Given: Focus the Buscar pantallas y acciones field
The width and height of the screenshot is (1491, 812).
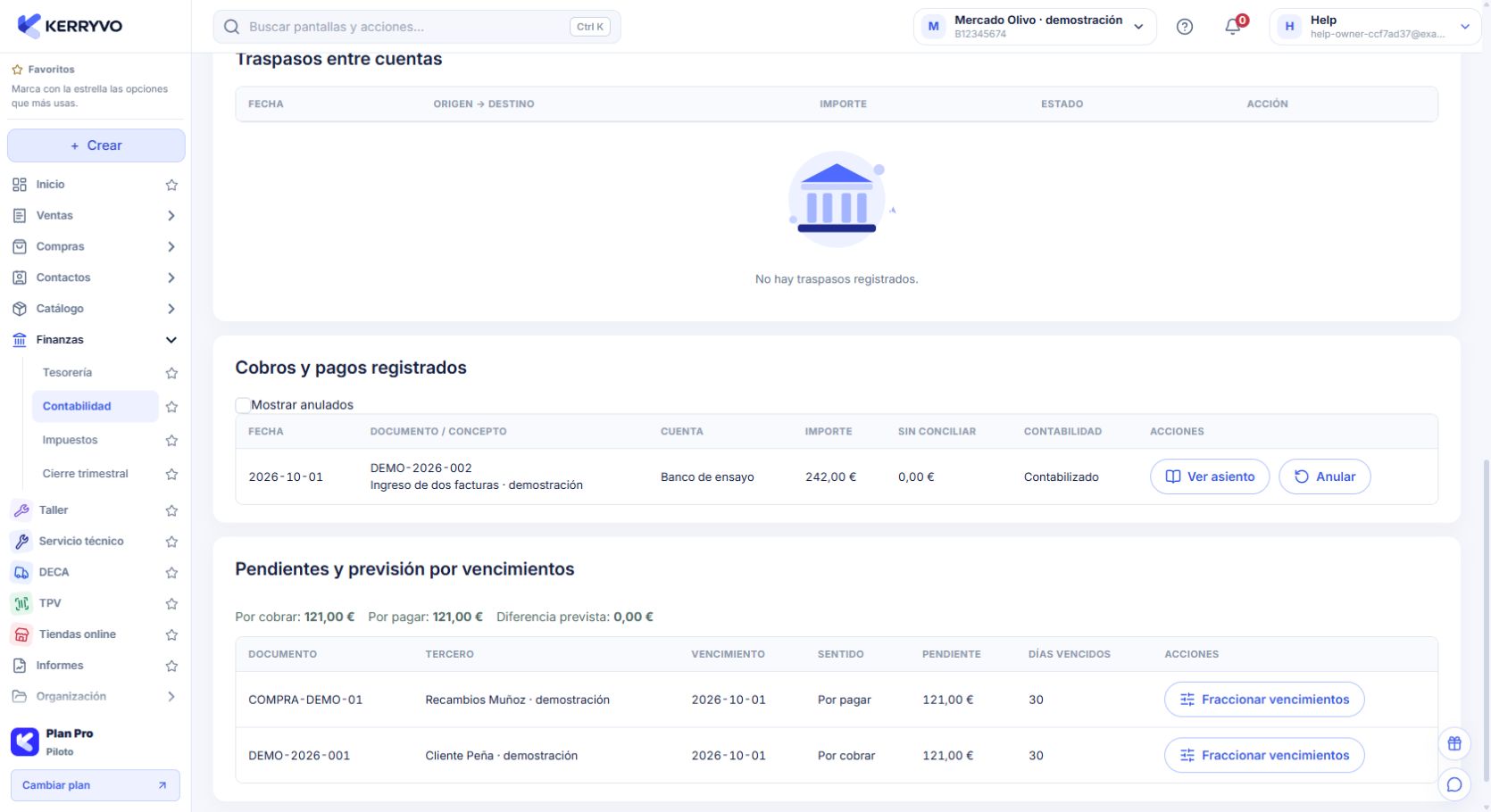Looking at the screenshot, I should [417, 27].
